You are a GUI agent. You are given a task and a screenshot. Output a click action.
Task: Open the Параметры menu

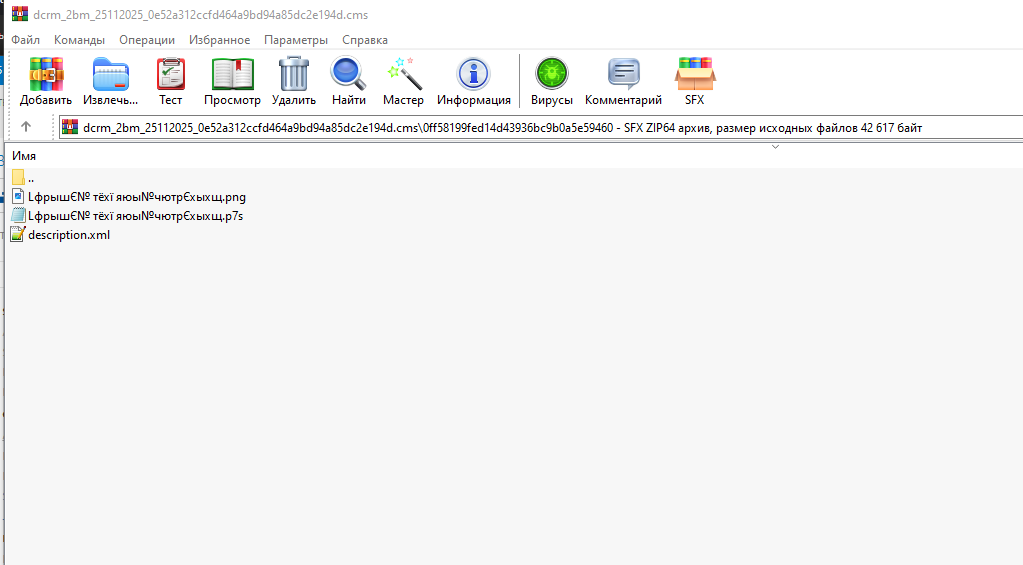[x=296, y=40]
